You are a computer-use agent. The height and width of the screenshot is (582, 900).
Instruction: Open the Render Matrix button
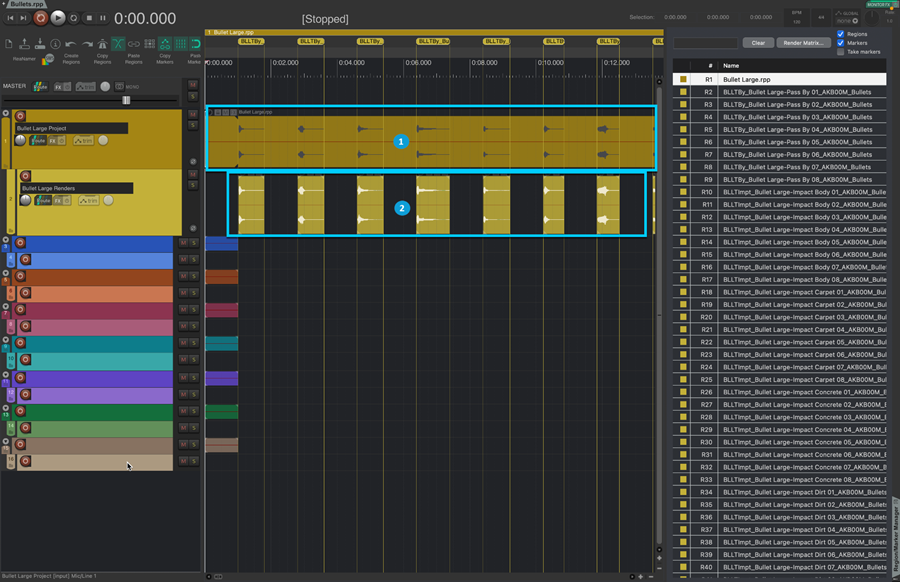click(x=803, y=43)
